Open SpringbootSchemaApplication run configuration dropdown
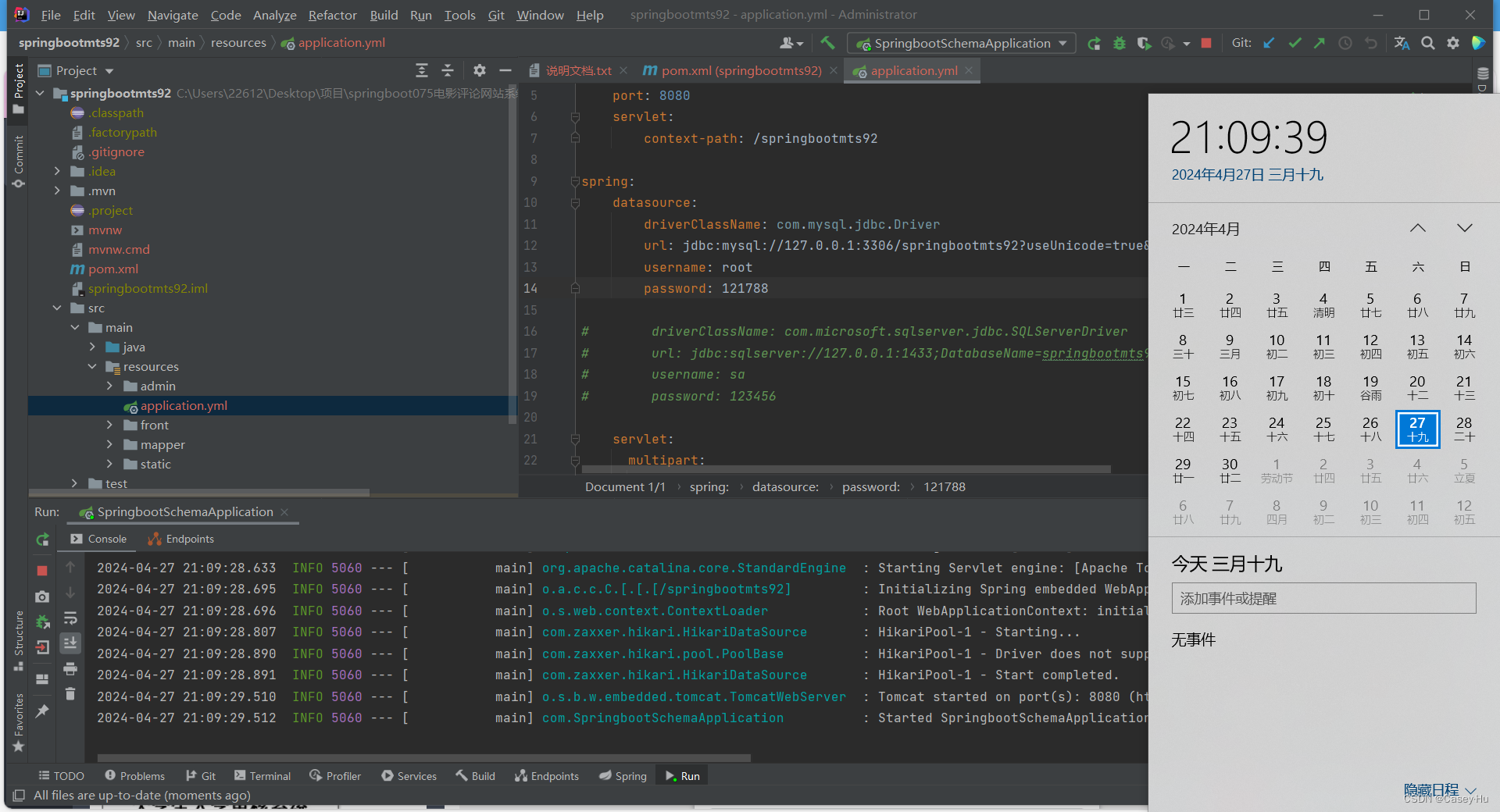The image size is (1500, 812). point(962,43)
